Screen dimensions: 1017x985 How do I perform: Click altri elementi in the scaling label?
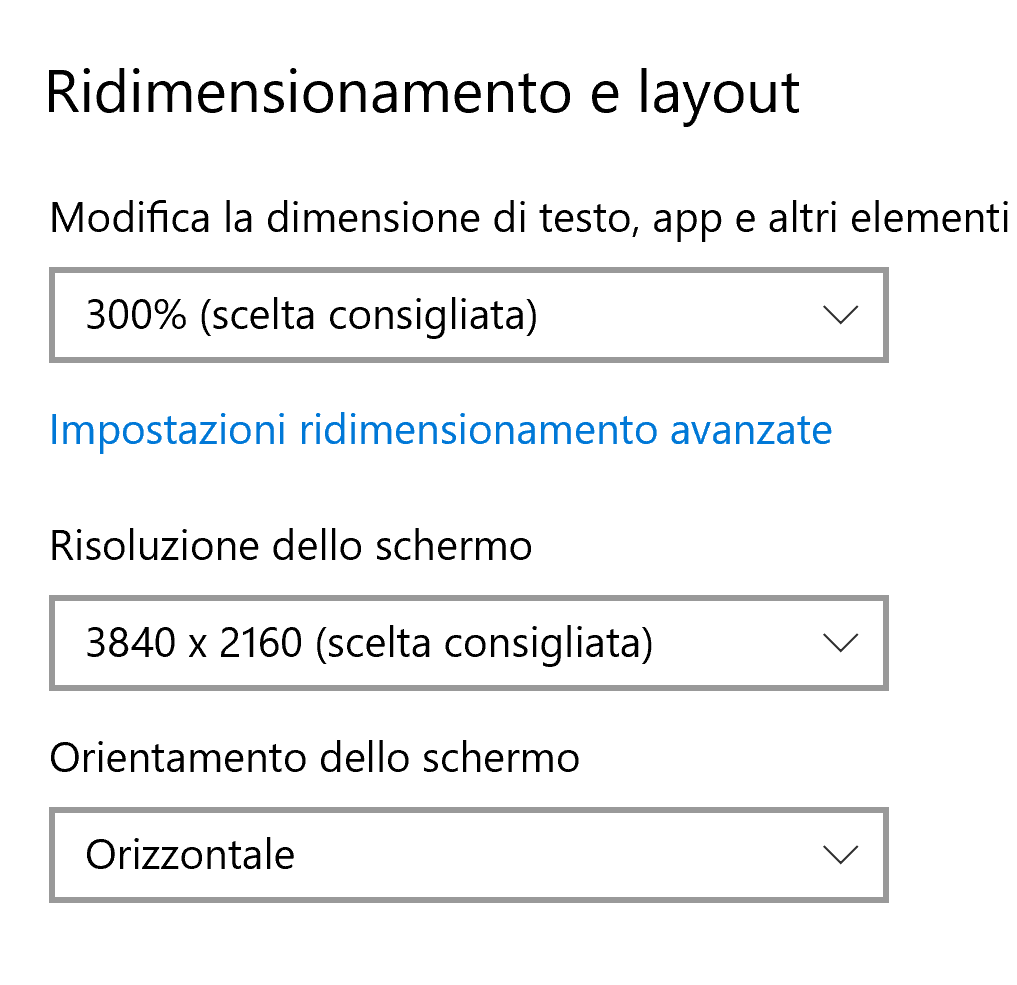[x=888, y=218]
